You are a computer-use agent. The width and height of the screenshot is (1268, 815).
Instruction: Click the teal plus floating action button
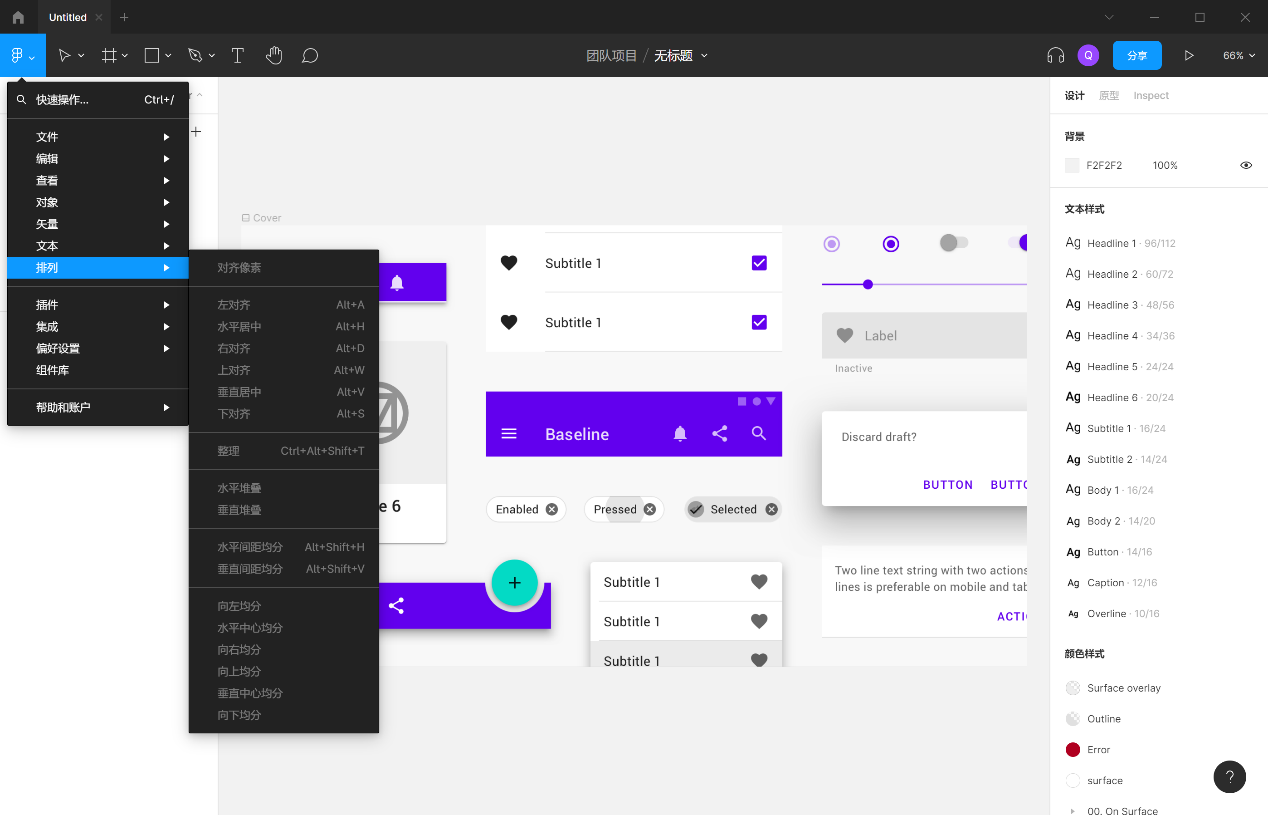515,583
